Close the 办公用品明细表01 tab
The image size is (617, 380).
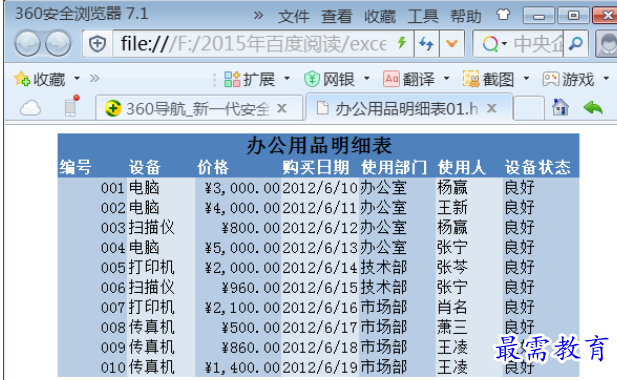click(x=491, y=108)
